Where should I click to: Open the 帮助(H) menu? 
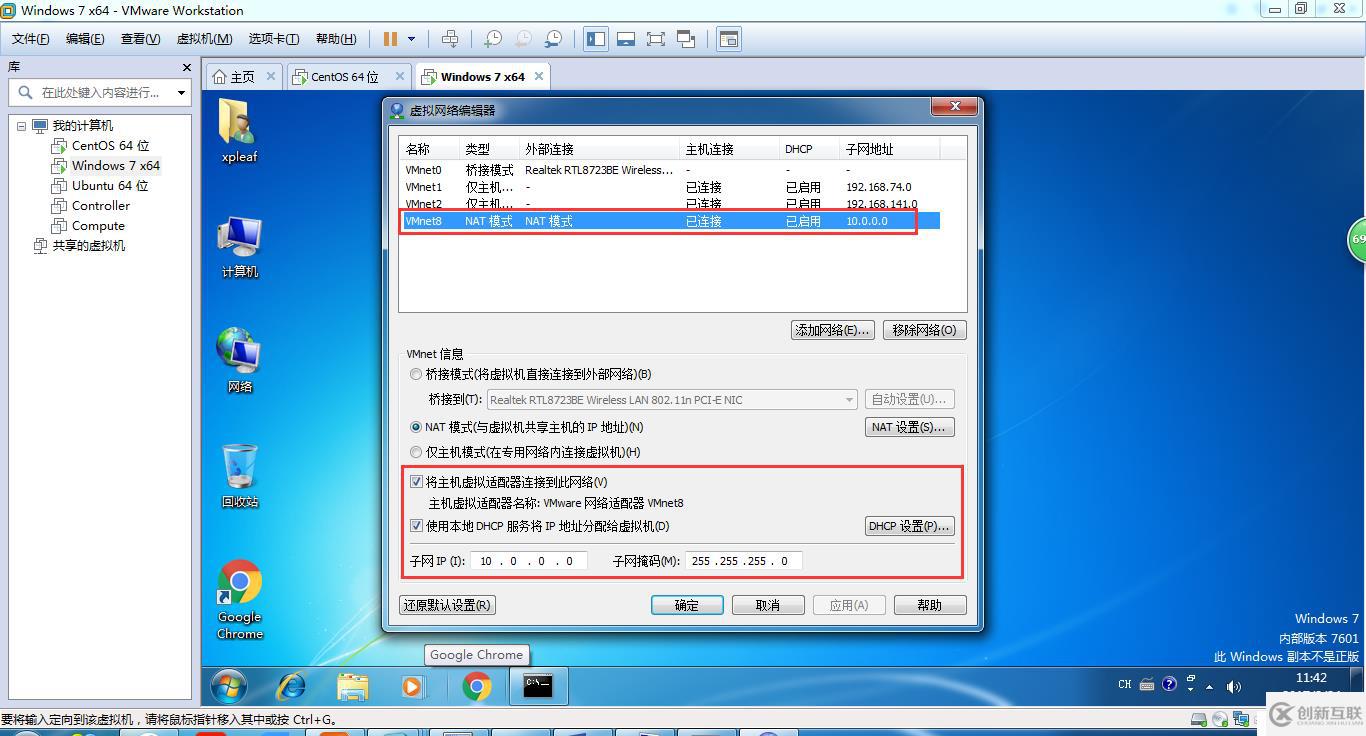click(335, 39)
